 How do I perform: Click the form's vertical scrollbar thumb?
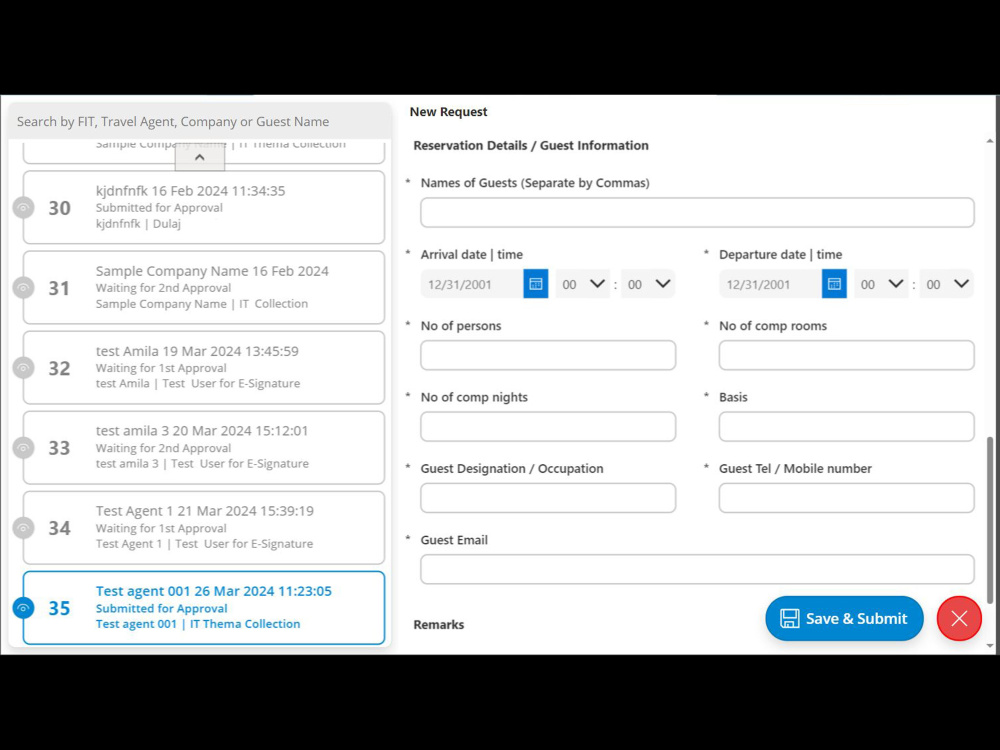tap(990, 520)
